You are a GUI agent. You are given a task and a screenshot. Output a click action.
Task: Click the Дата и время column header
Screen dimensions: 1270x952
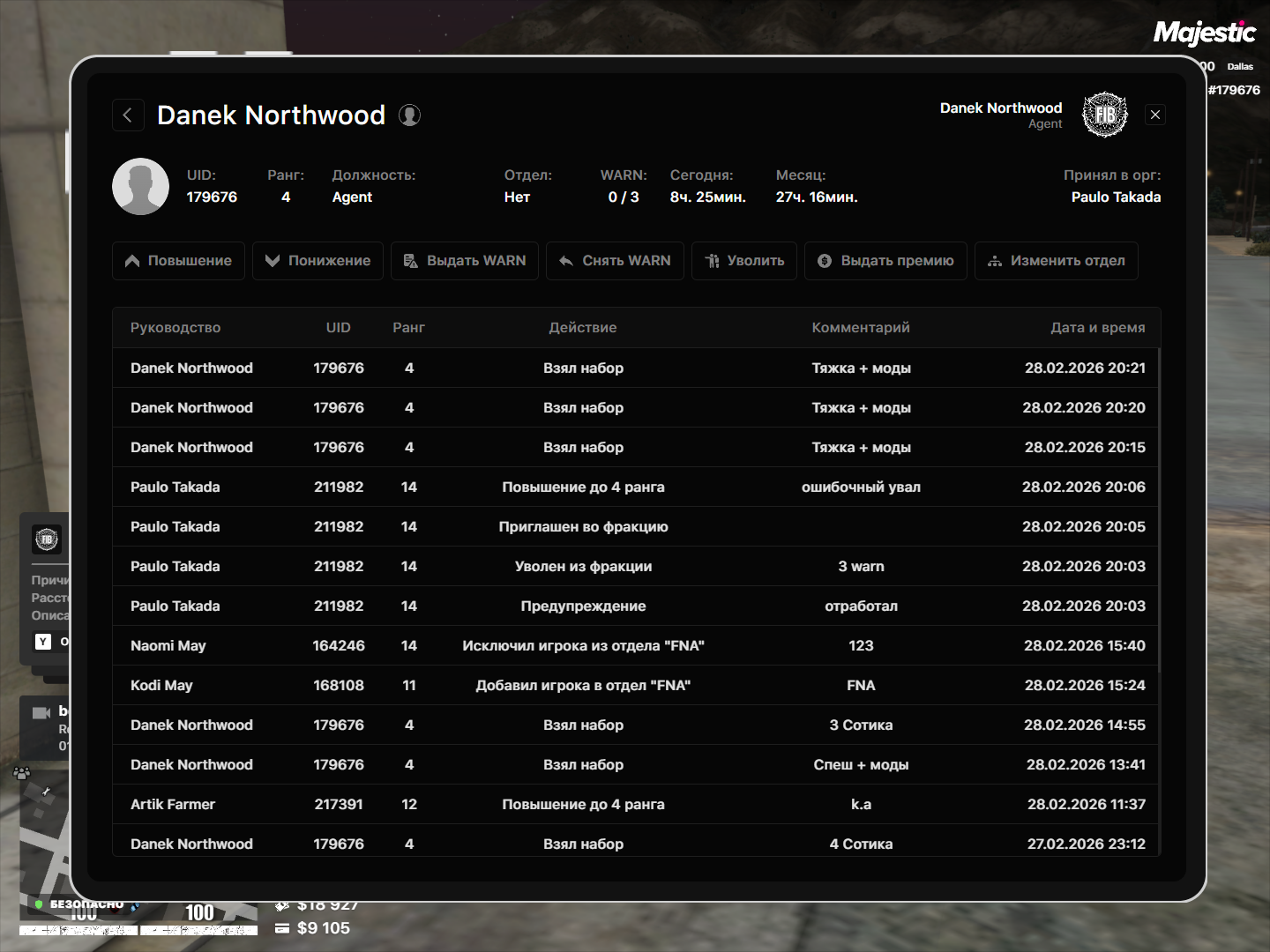[x=1097, y=328]
